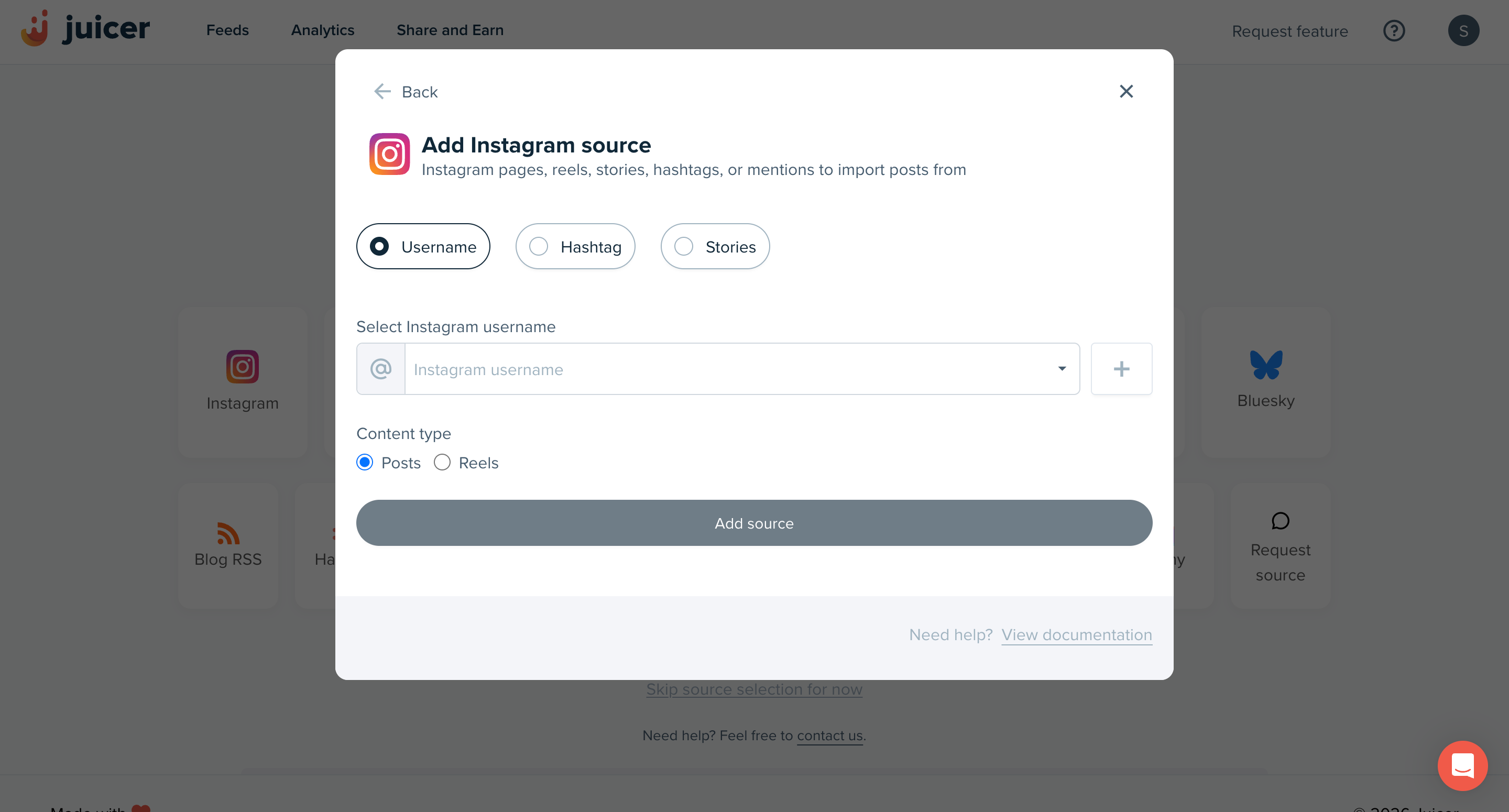Open the help question mark icon
The image size is (1509, 812).
click(x=1394, y=30)
